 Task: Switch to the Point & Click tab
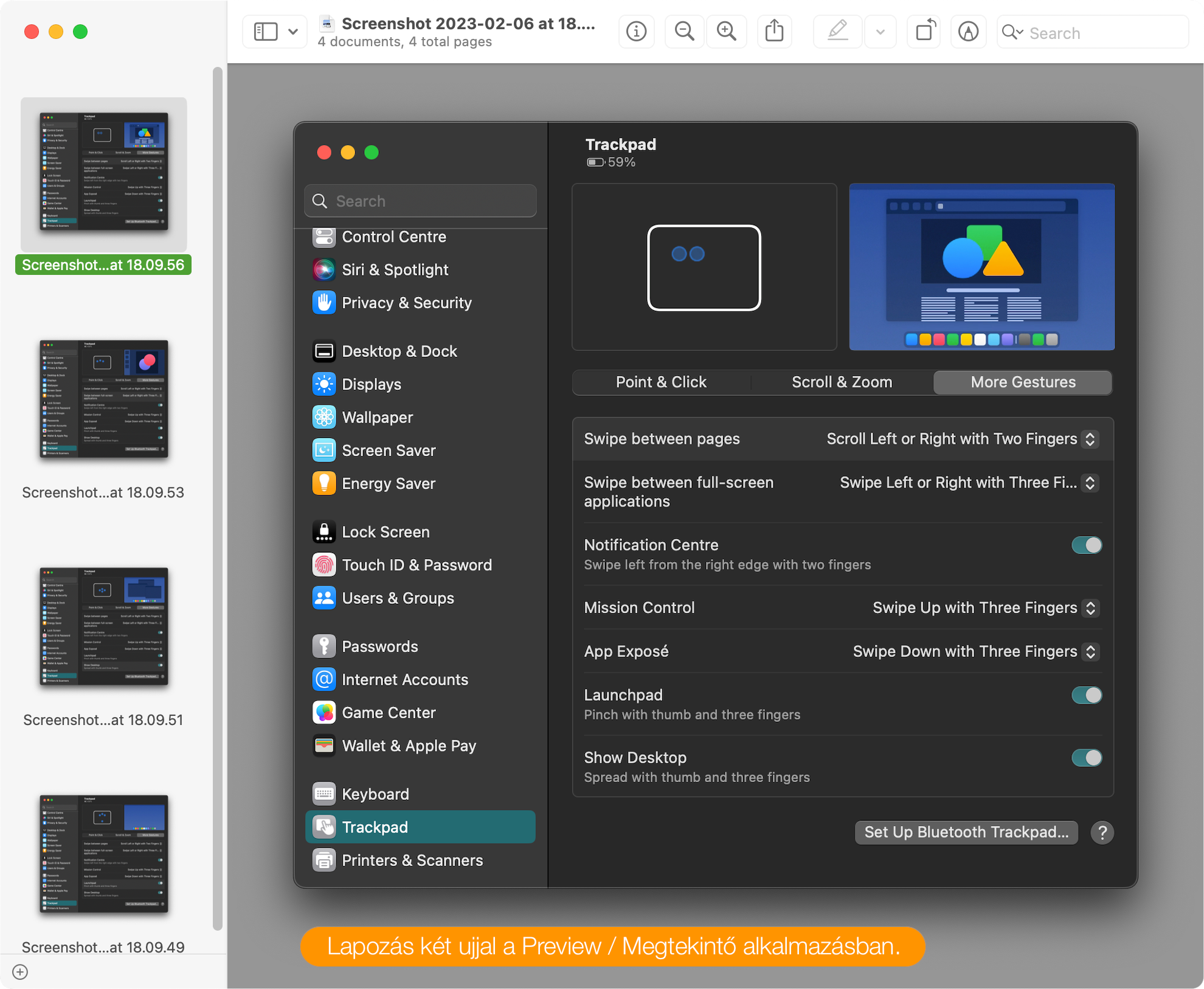coord(661,382)
